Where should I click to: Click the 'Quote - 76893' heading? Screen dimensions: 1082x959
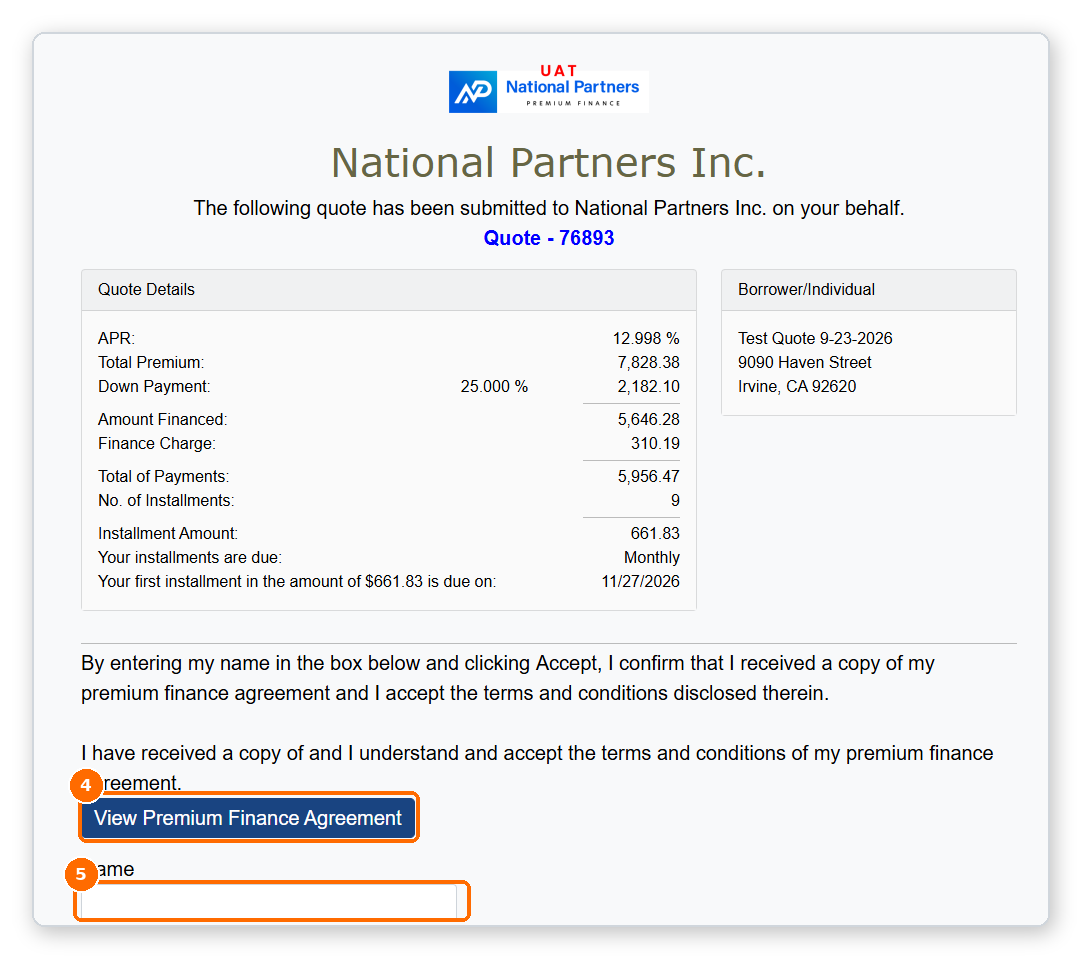pyautogui.click(x=549, y=238)
